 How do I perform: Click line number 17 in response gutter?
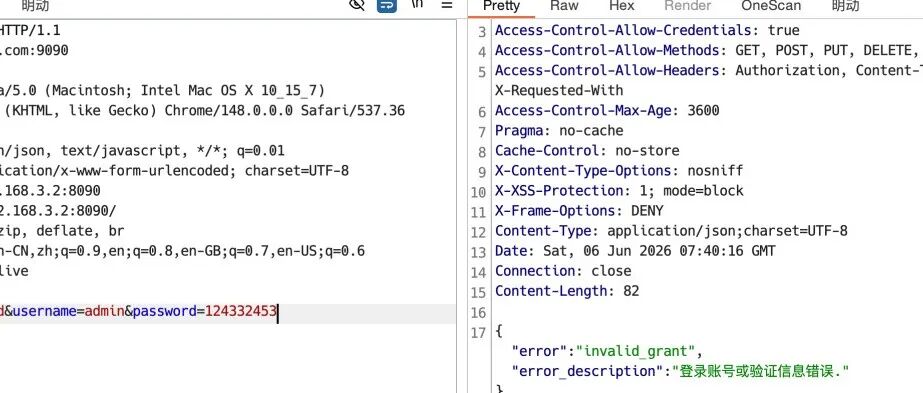[x=478, y=333]
